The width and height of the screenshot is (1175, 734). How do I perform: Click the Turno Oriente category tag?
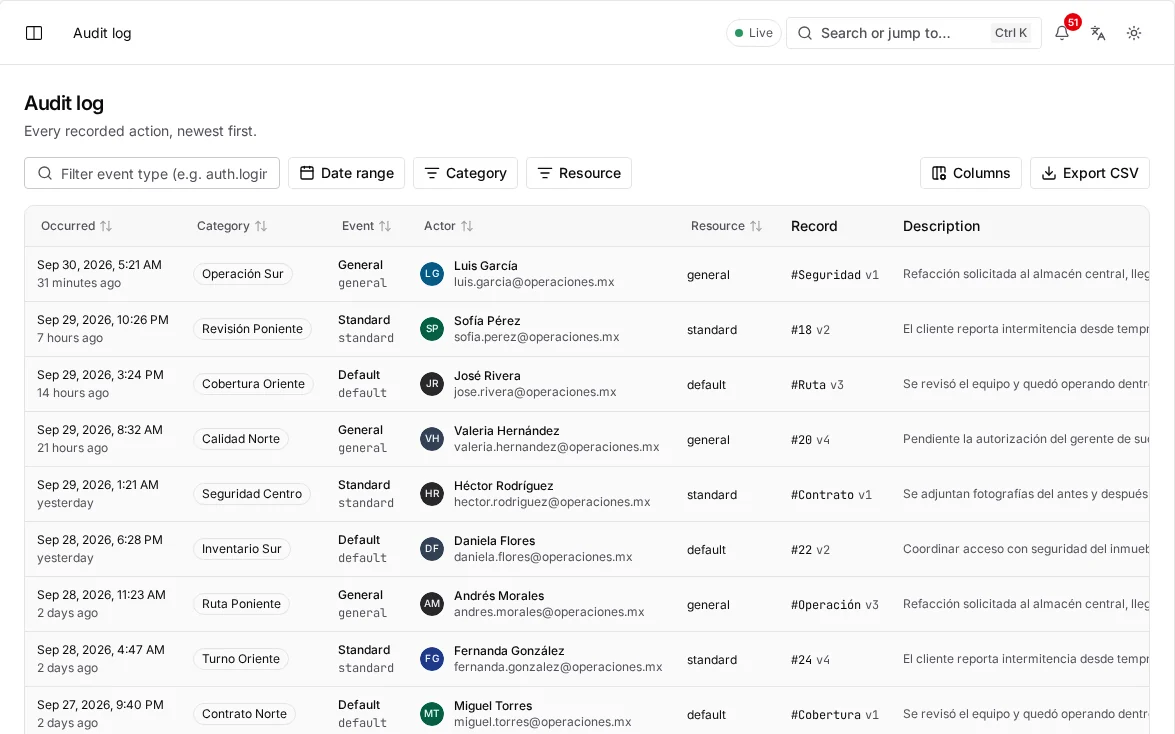click(x=241, y=659)
